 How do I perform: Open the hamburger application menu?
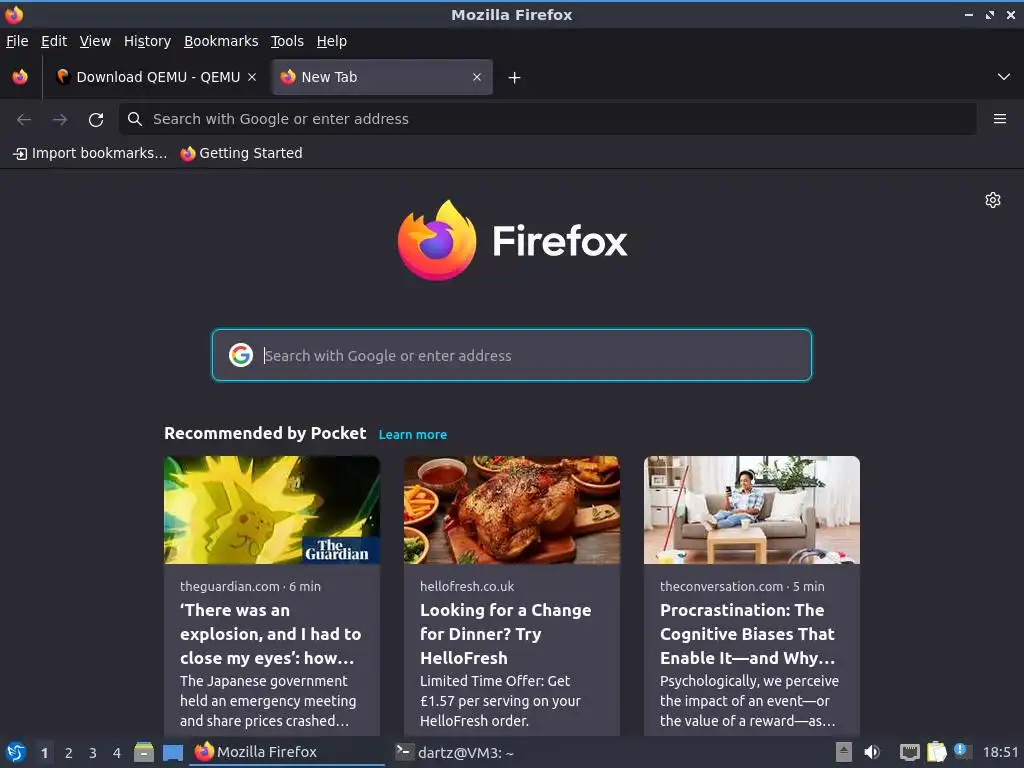click(x=999, y=119)
